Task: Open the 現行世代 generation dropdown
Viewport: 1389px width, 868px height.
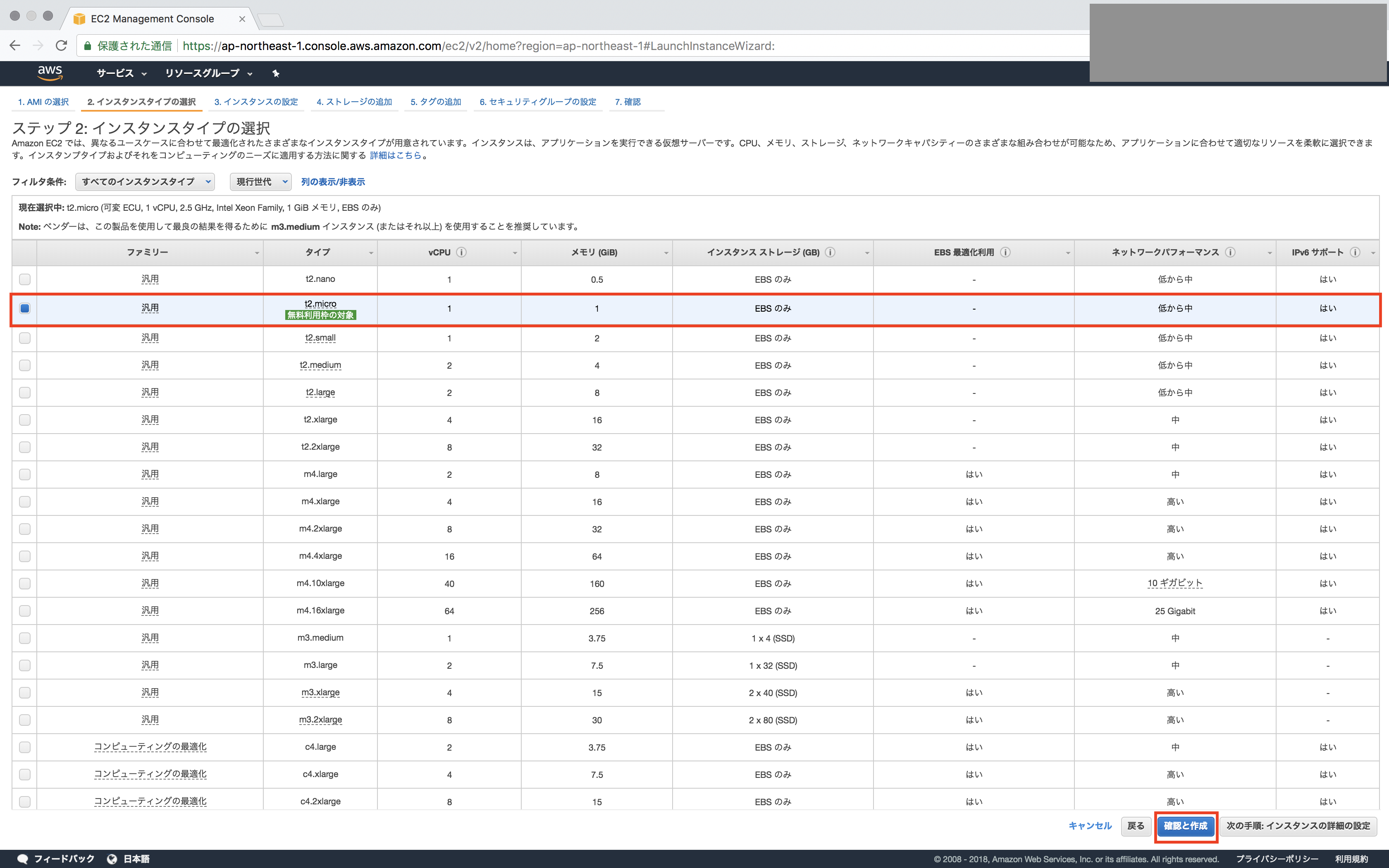Action: (x=260, y=182)
